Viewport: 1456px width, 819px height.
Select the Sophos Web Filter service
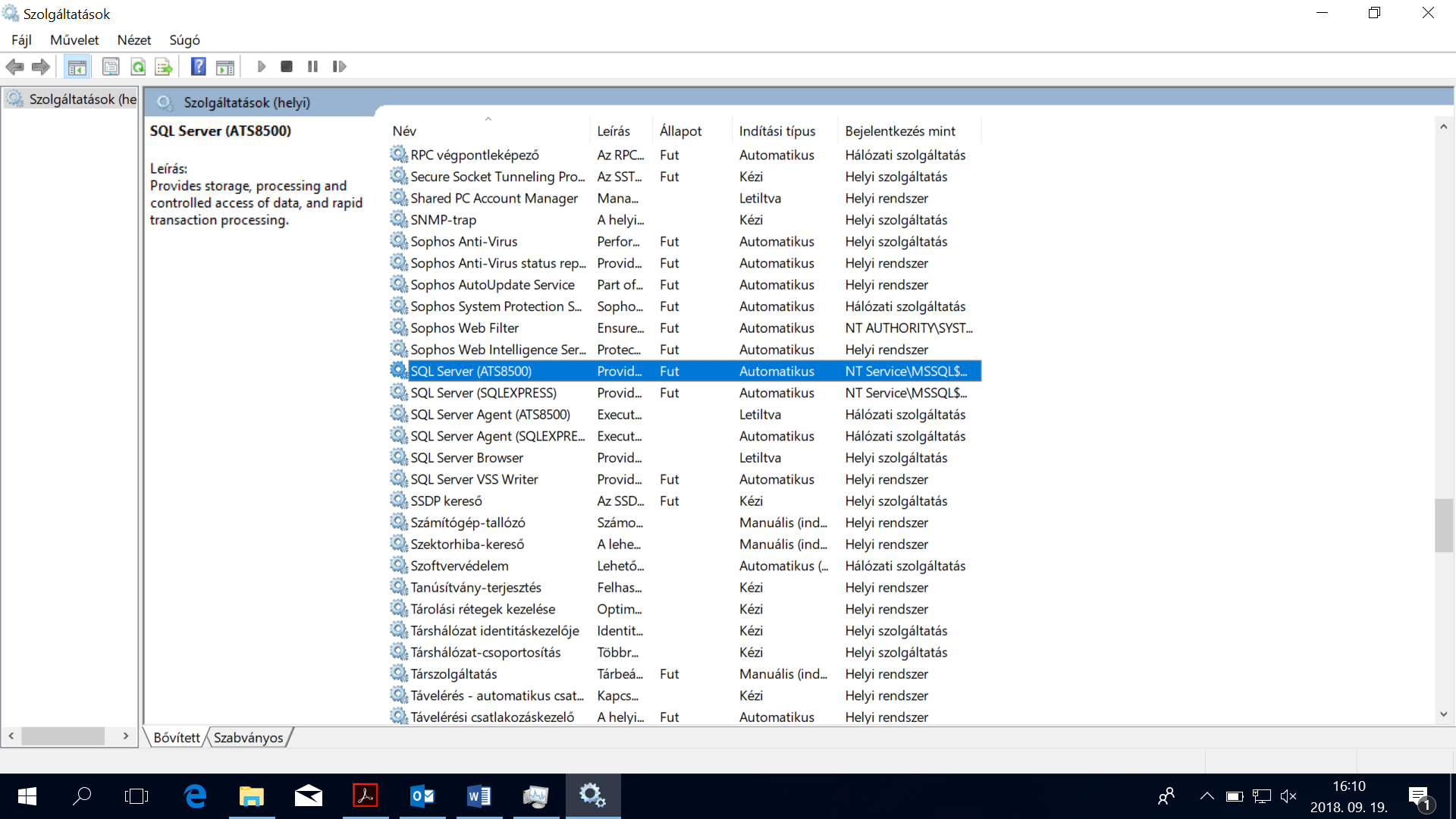pos(685,328)
